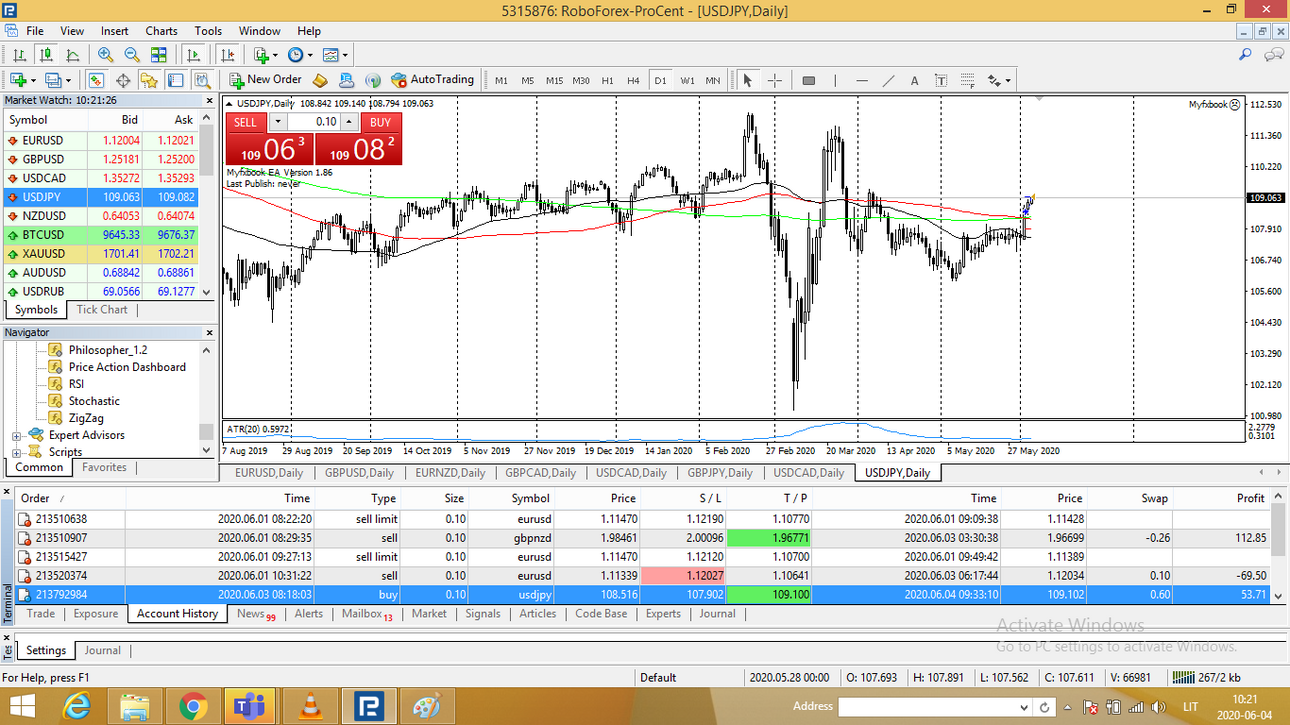Screen dimensions: 1290x725
Task: Toggle the Strategy Tester icon
Action: 202,80
